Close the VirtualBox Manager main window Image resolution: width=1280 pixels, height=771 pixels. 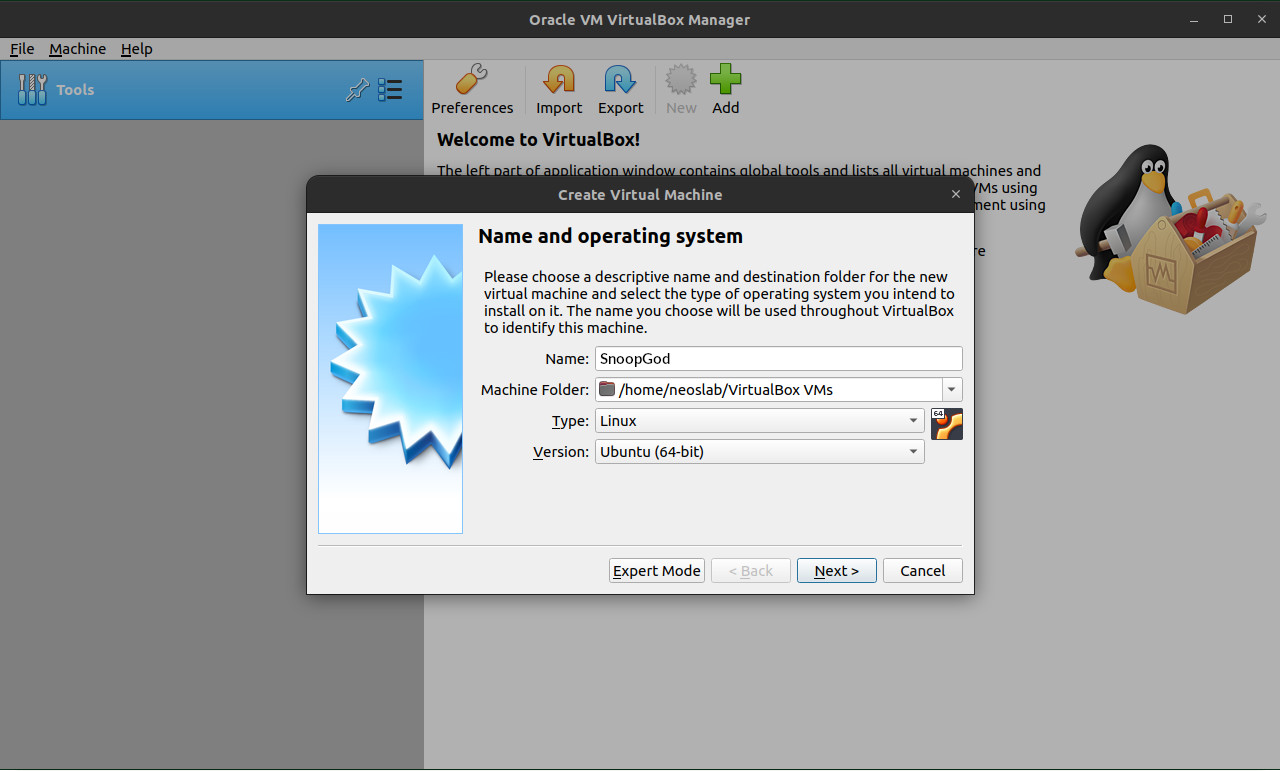point(1260,19)
